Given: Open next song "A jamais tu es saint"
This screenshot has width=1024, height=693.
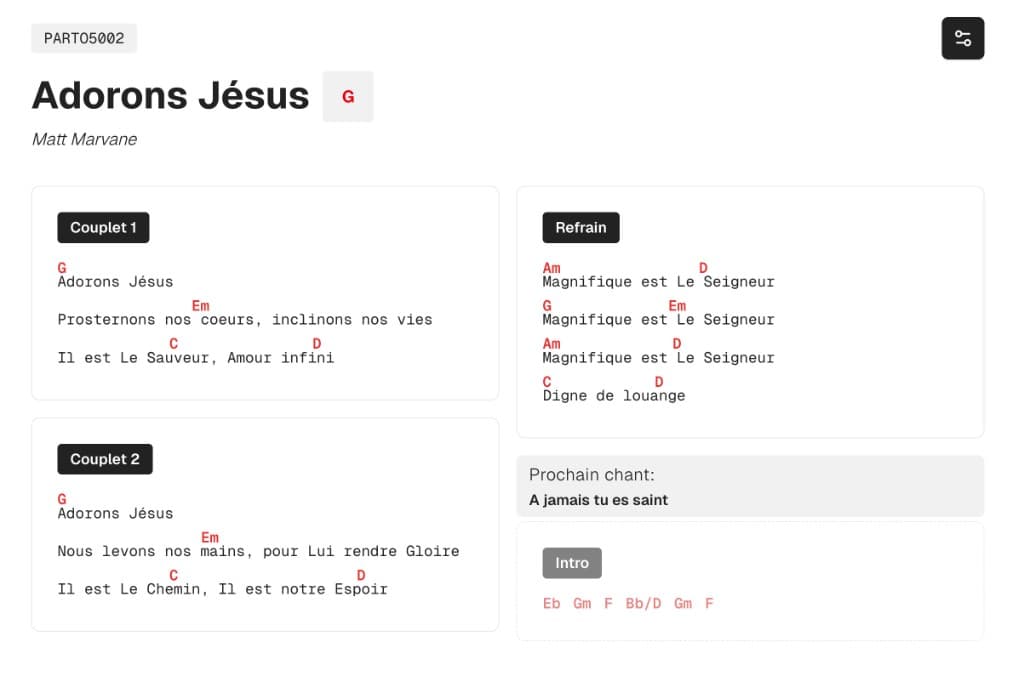Looking at the screenshot, I should click(598, 500).
